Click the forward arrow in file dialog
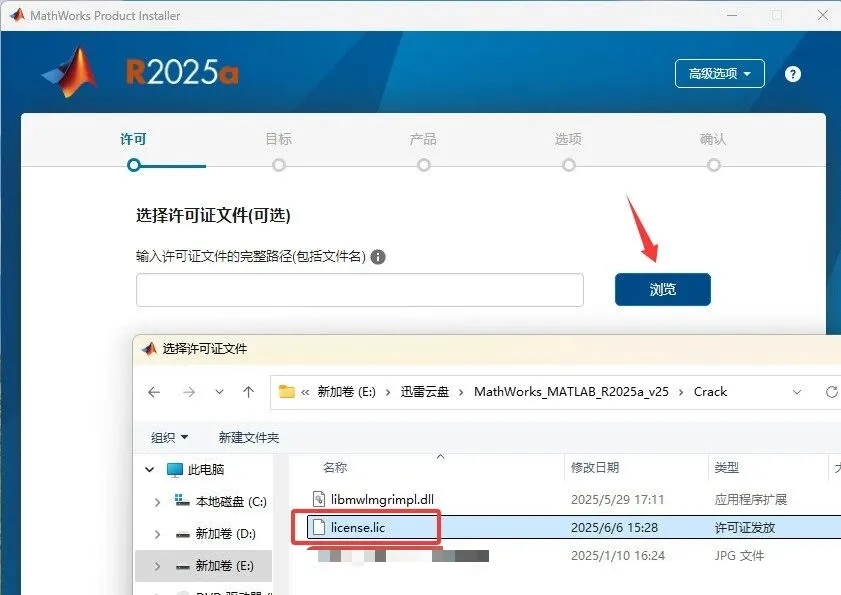Image resolution: width=841 pixels, height=595 pixels. (x=189, y=392)
